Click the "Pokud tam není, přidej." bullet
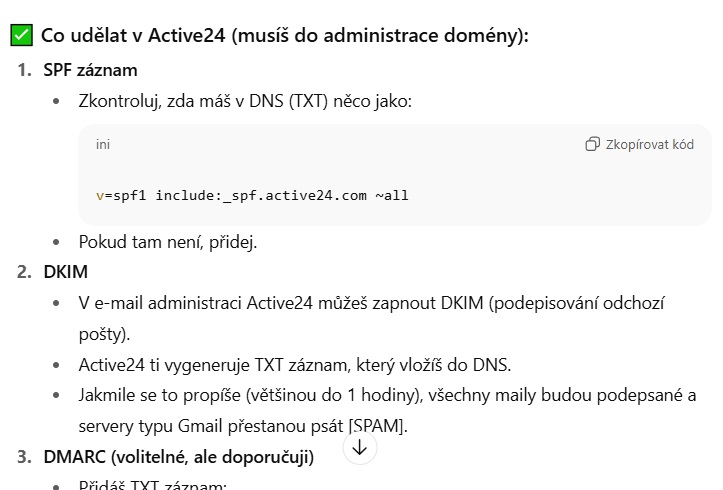The height and width of the screenshot is (490, 723). click(168, 241)
